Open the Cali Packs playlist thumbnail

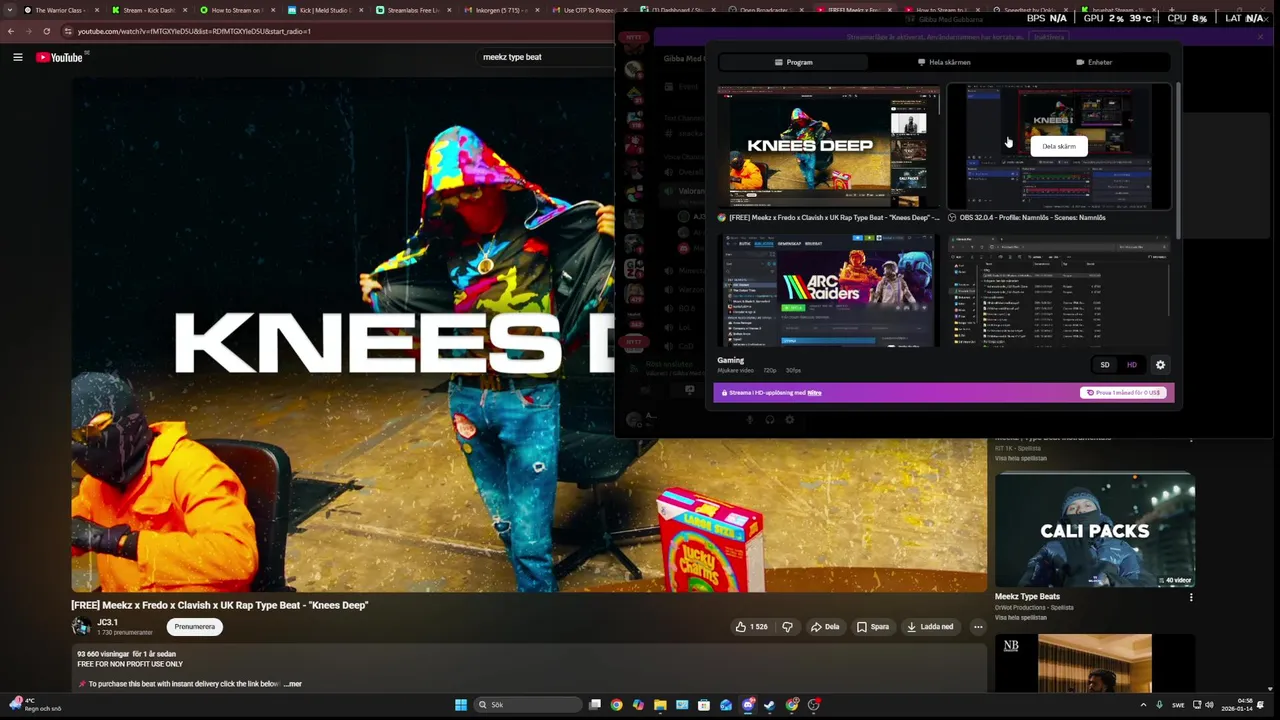point(1095,529)
